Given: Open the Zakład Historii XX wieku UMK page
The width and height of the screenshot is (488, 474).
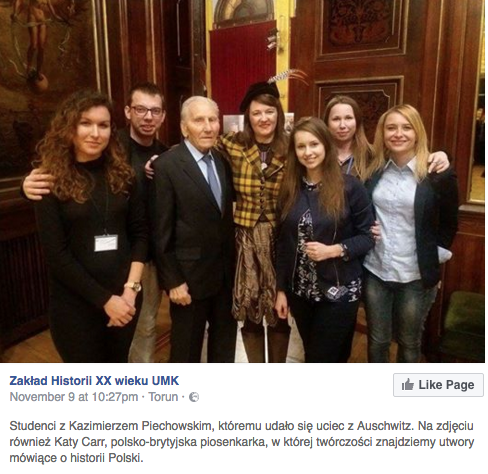Looking at the screenshot, I should click(x=94, y=381).
